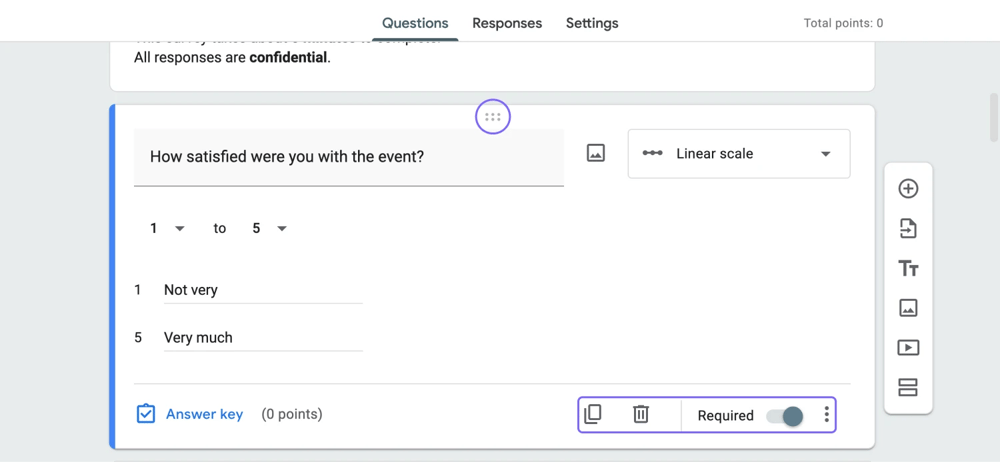This screenshot has width=1000, height=462.
Task: Open the Linear scale question type dropdown
Action: click(738, 154)
